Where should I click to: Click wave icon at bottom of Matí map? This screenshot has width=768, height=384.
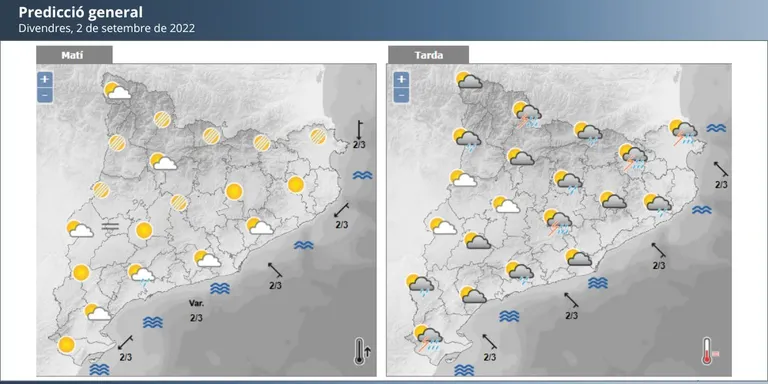coord(99,368)
